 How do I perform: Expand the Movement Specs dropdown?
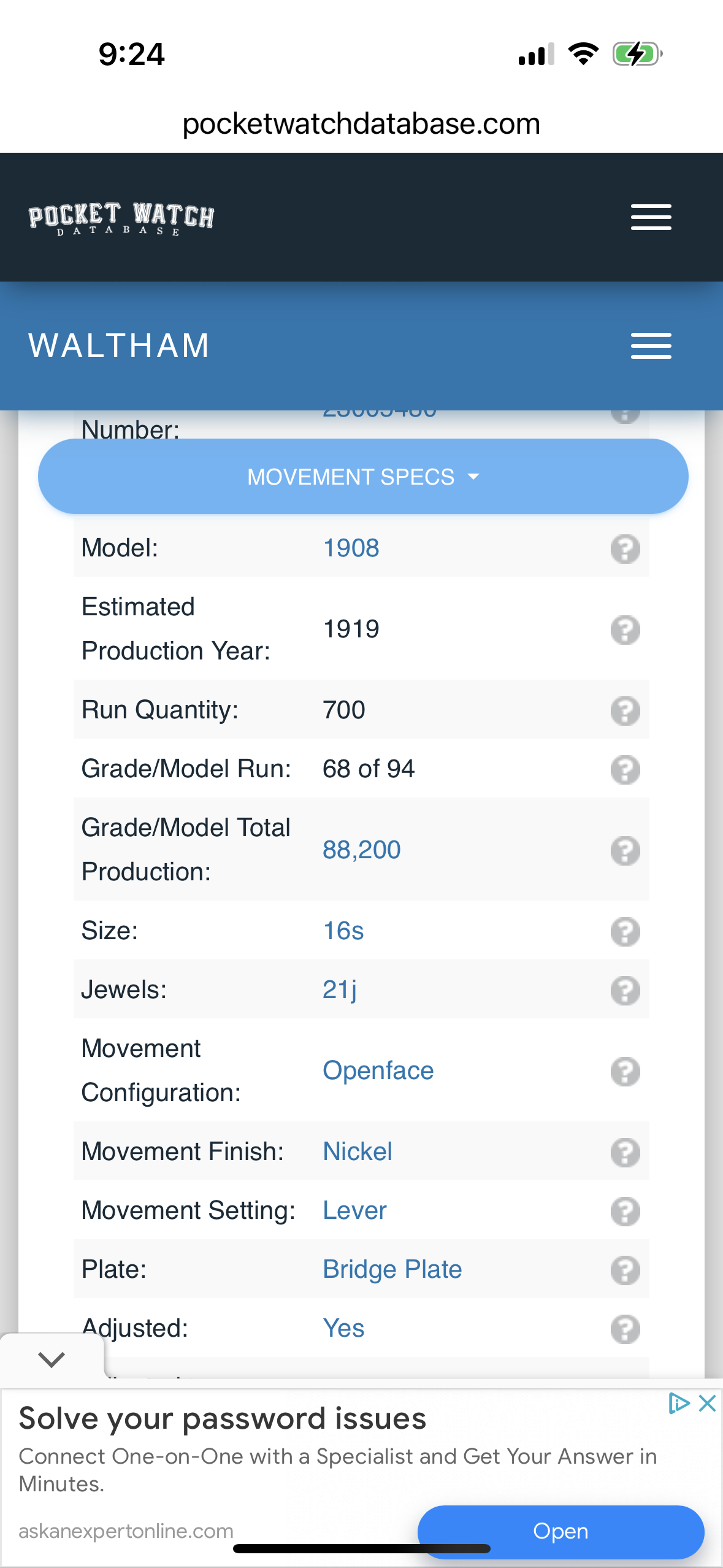[362, 477]
